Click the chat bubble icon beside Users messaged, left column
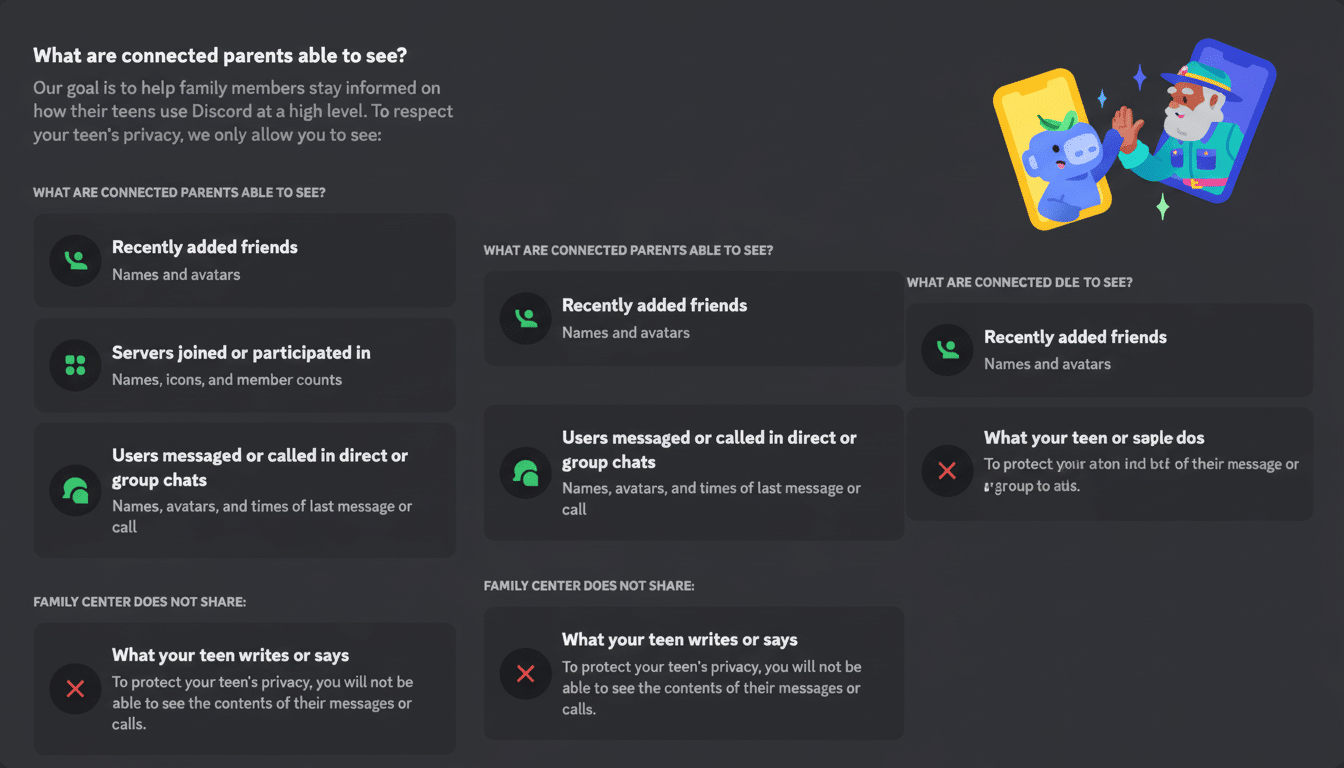The height and width of the screenshot is (768, 1344). pyautogui.click(x=75, y=489)
